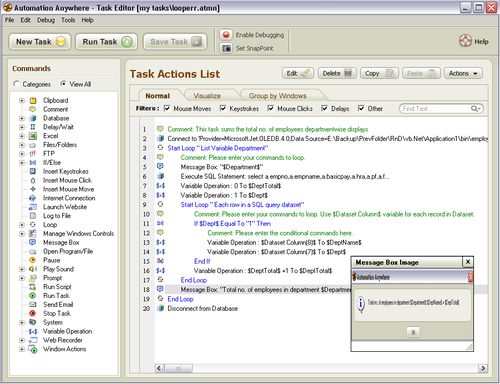Expand the Excel tree node
The image size is (500, 384).
22,136
